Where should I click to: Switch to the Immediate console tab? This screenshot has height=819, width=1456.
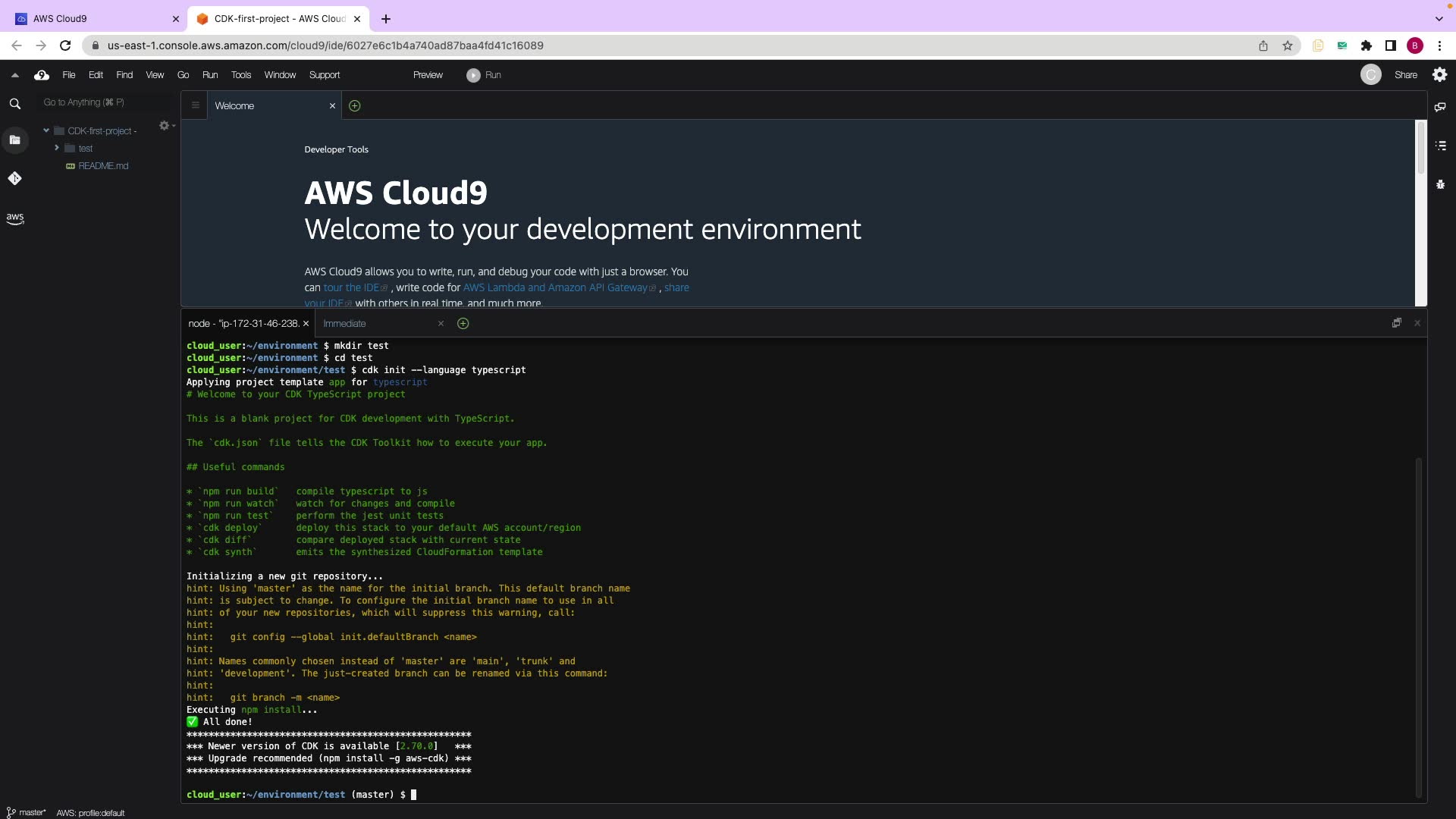click(x=344, y=324)
